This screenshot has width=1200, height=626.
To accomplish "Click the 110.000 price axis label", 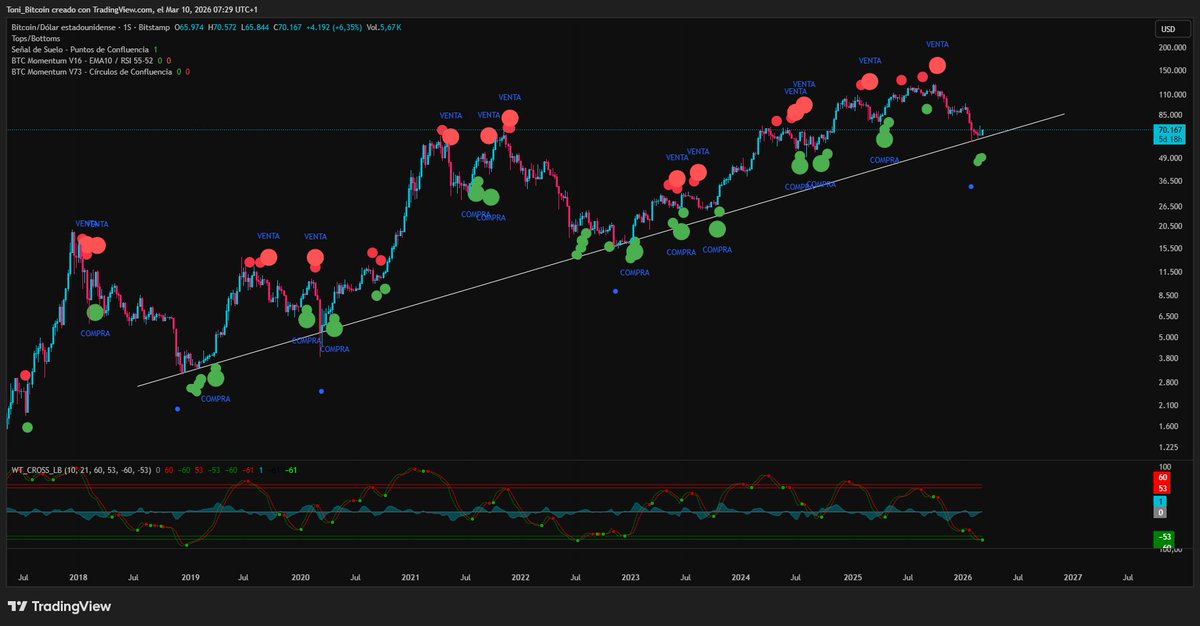I will [x=1170, y=95].
